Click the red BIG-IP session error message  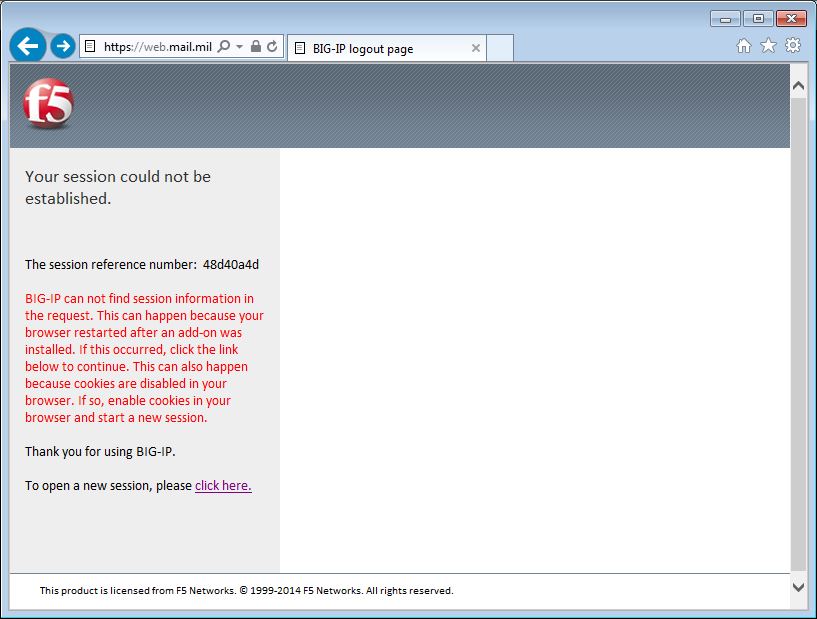click(144, 358)
